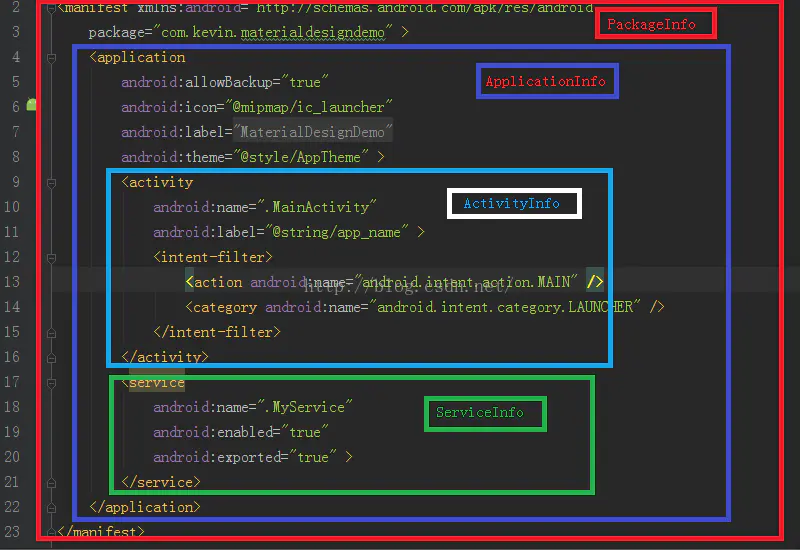Place cursor on closing service tag
This screenshot has height=550, width=800.
click(x=161, y=482)
